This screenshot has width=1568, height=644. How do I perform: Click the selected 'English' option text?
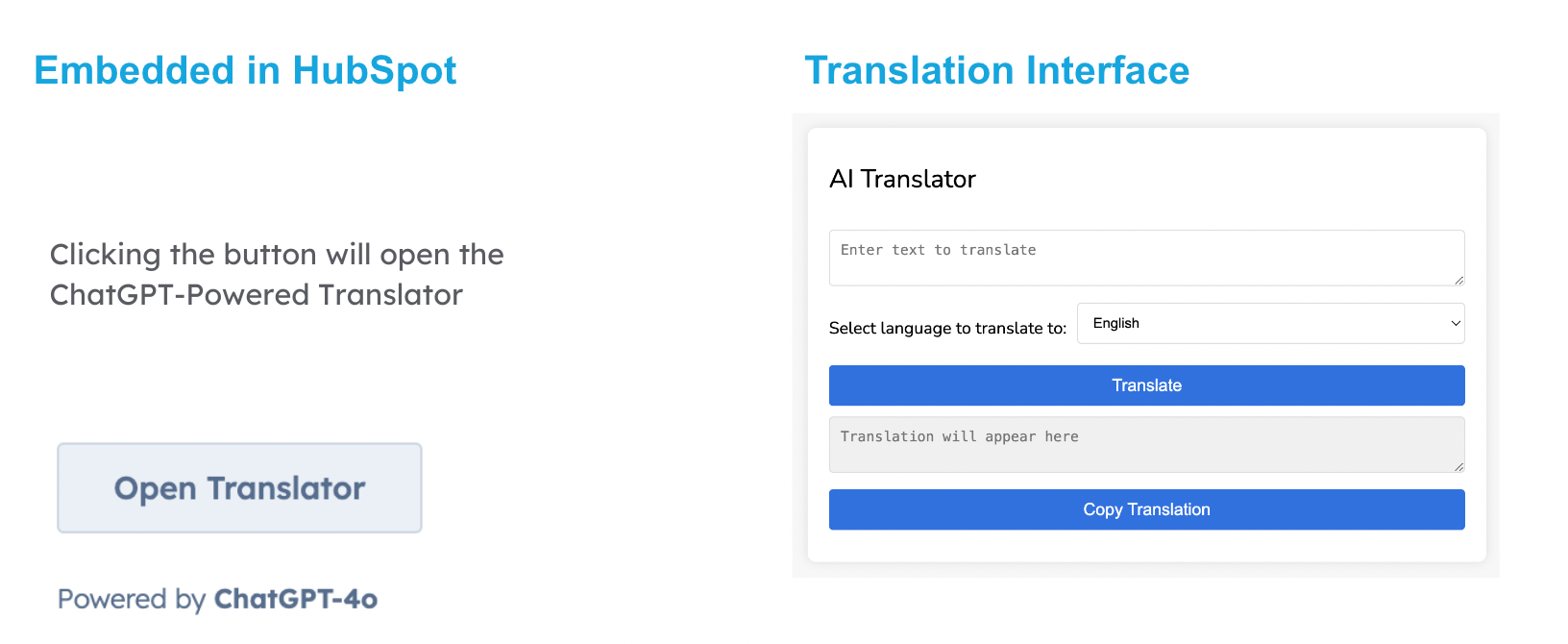coord(1115,323)
